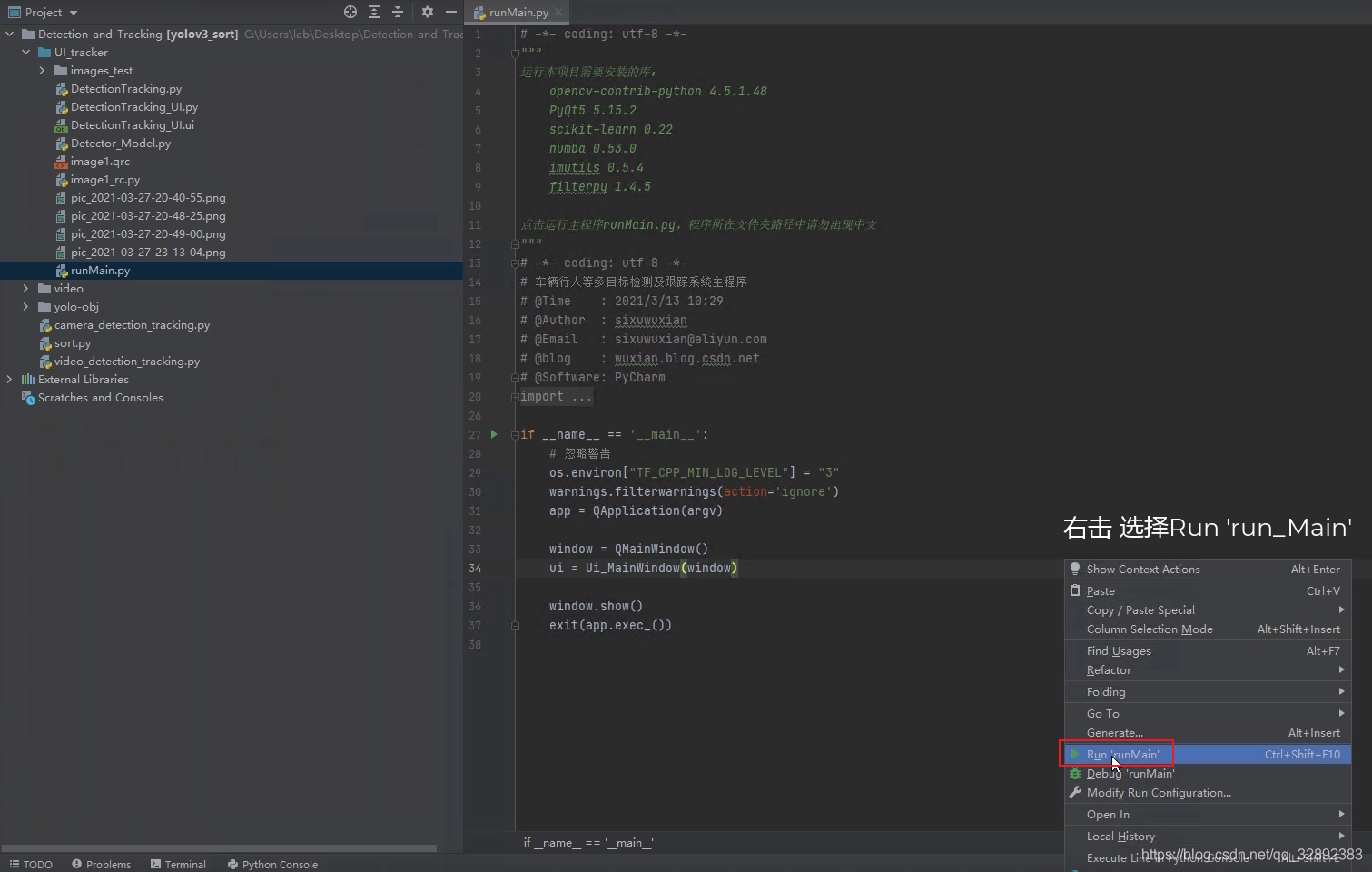This screenshot has height=872, width=1372.
Task: Click the Collapse All icon in Project toolbar
Action: [x=397, y=12]
